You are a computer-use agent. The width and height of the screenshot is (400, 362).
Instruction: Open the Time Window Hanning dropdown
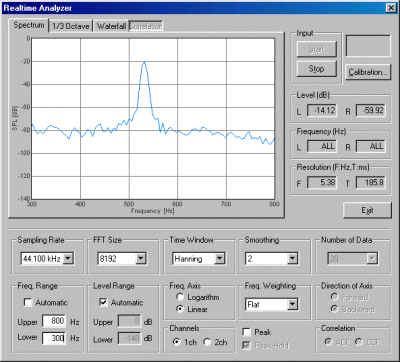(220, 258)
